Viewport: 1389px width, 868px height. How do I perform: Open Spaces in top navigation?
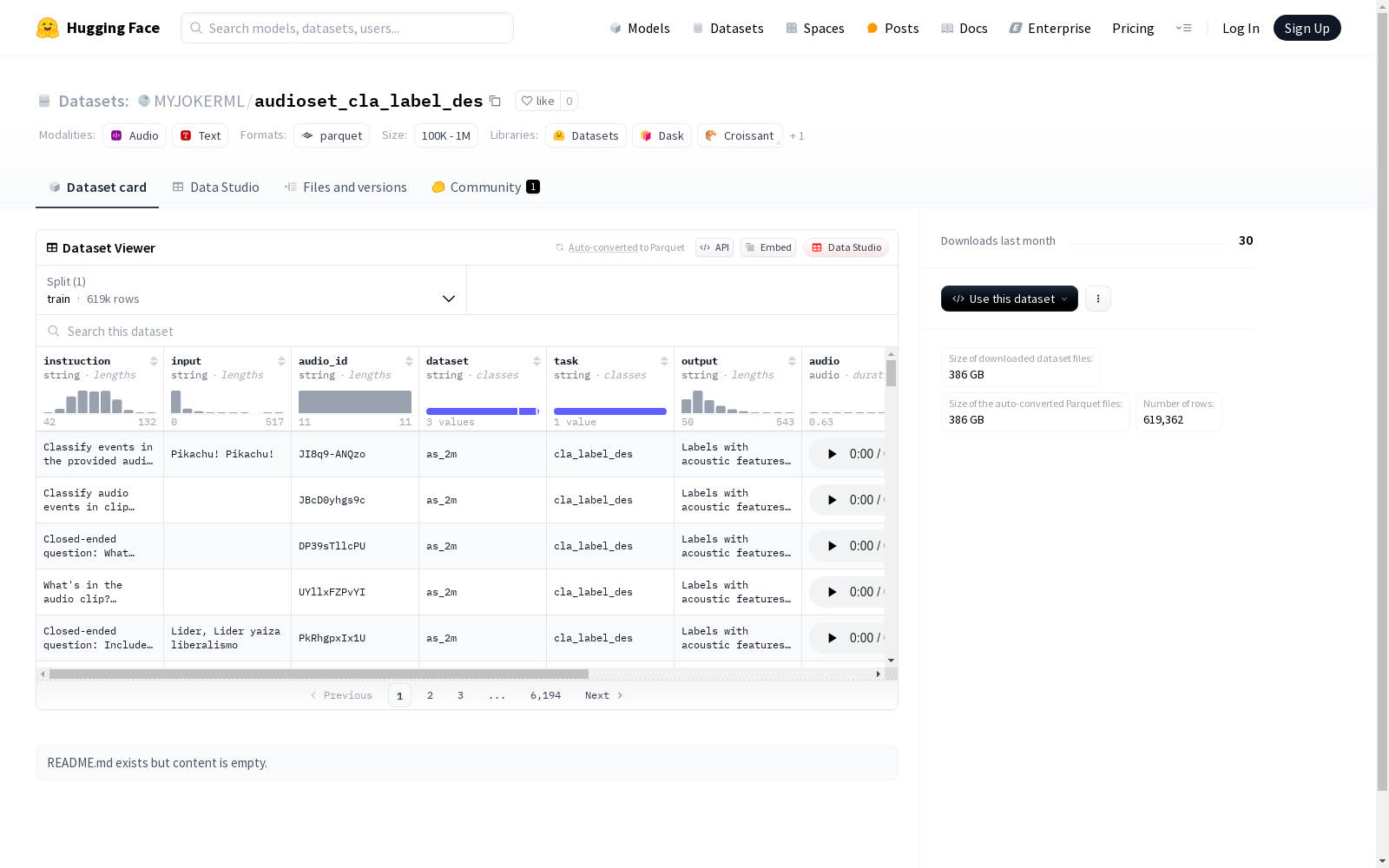[814, 28]
